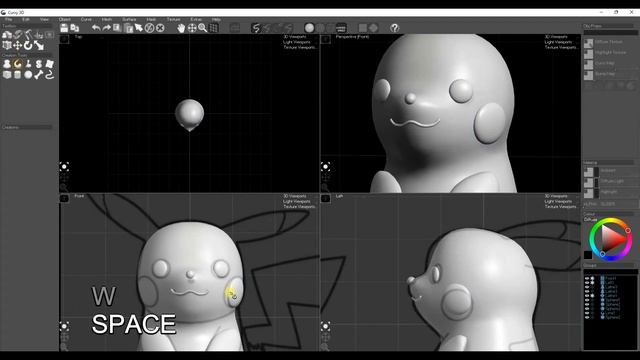Open the Curve menu
This screenshot has width=640, height=360.
[86, 19]
